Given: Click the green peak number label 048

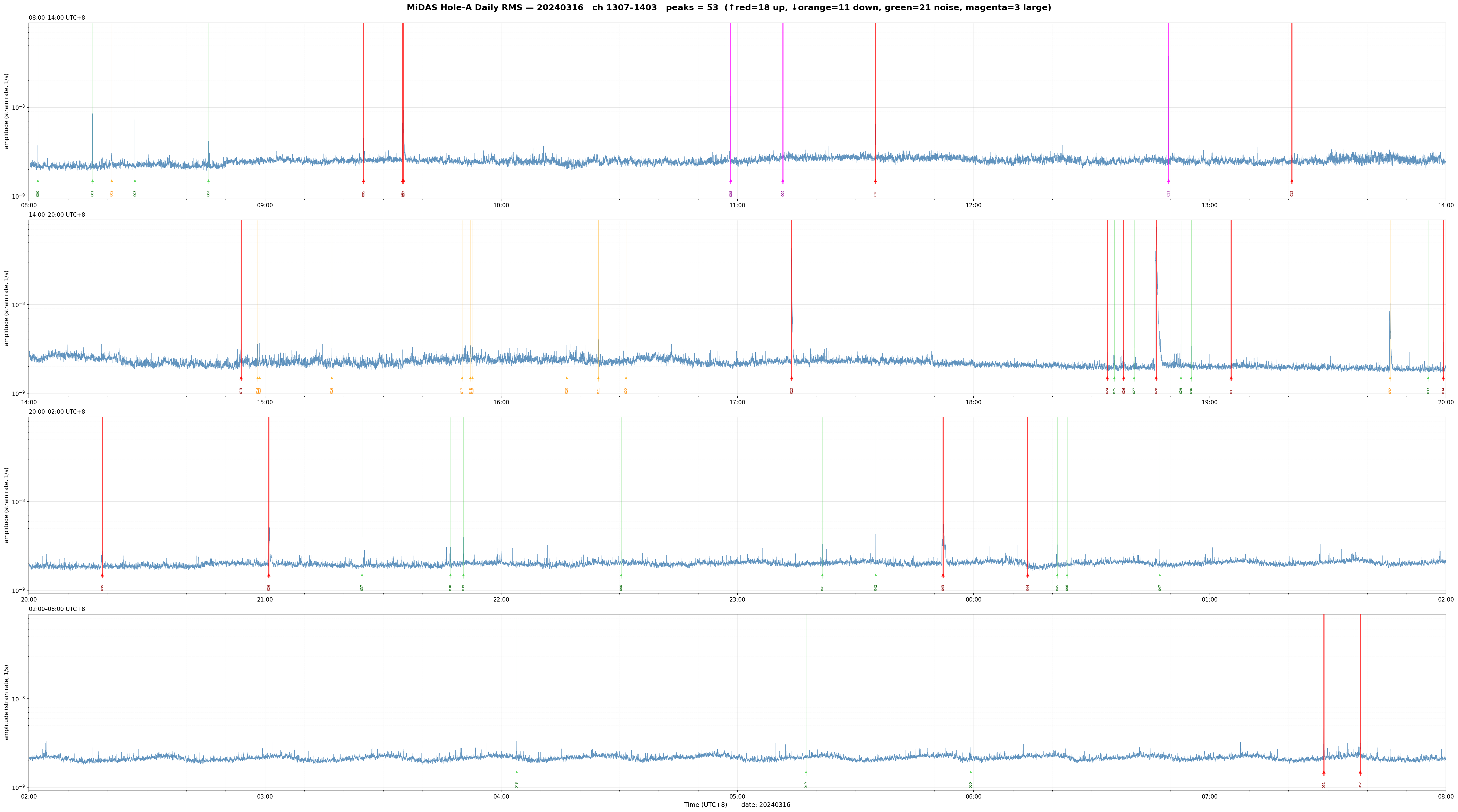Looking at the screenshot, I should point(517,785).
